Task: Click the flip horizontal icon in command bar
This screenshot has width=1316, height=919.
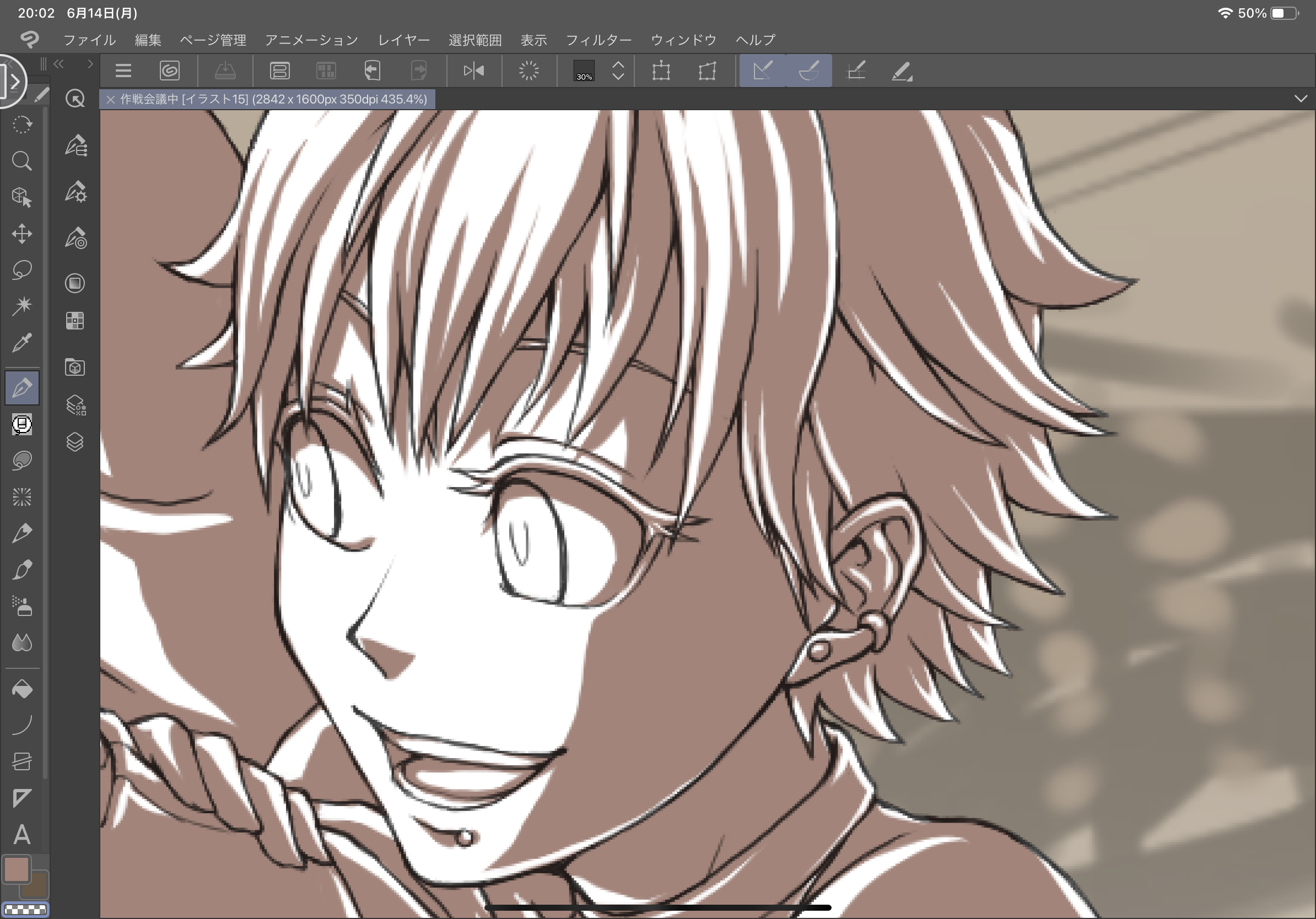Action: [x=473, y=71]
